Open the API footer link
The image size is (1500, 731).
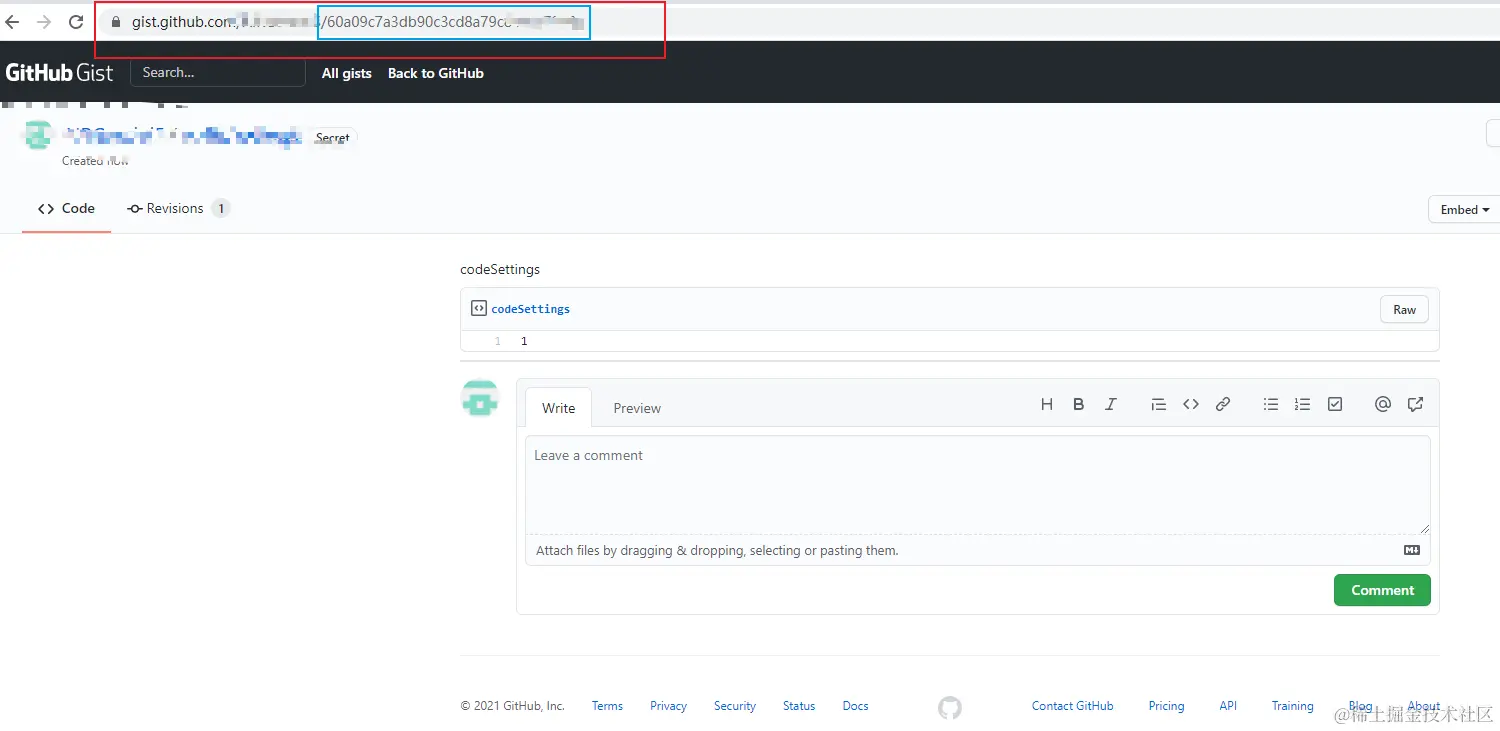1228,706
